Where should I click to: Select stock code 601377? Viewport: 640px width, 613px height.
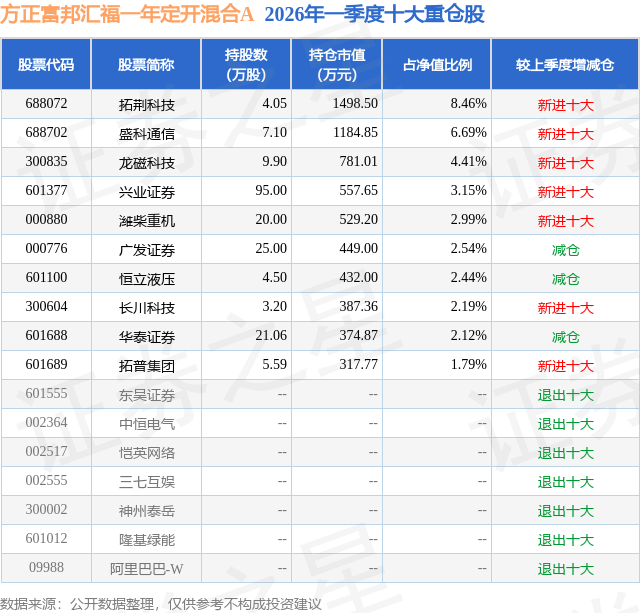[46, 191]
